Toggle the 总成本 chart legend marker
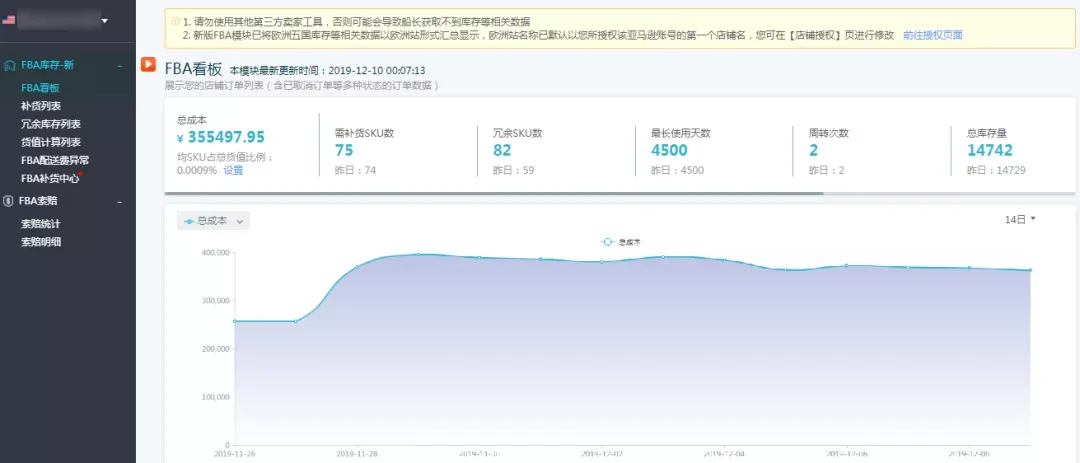Viewport: 1080px width, 463px height. pos(608,242)
